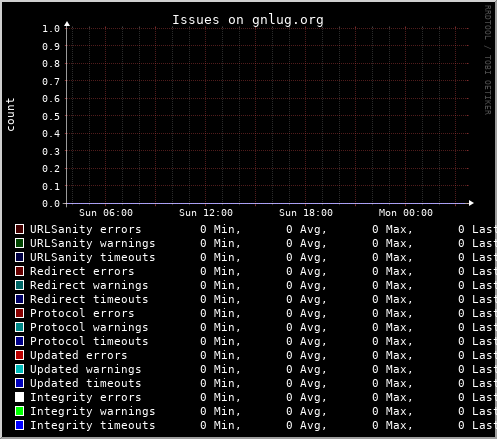Click the Integrity warnings bright green swatch

tap(19, 411)
